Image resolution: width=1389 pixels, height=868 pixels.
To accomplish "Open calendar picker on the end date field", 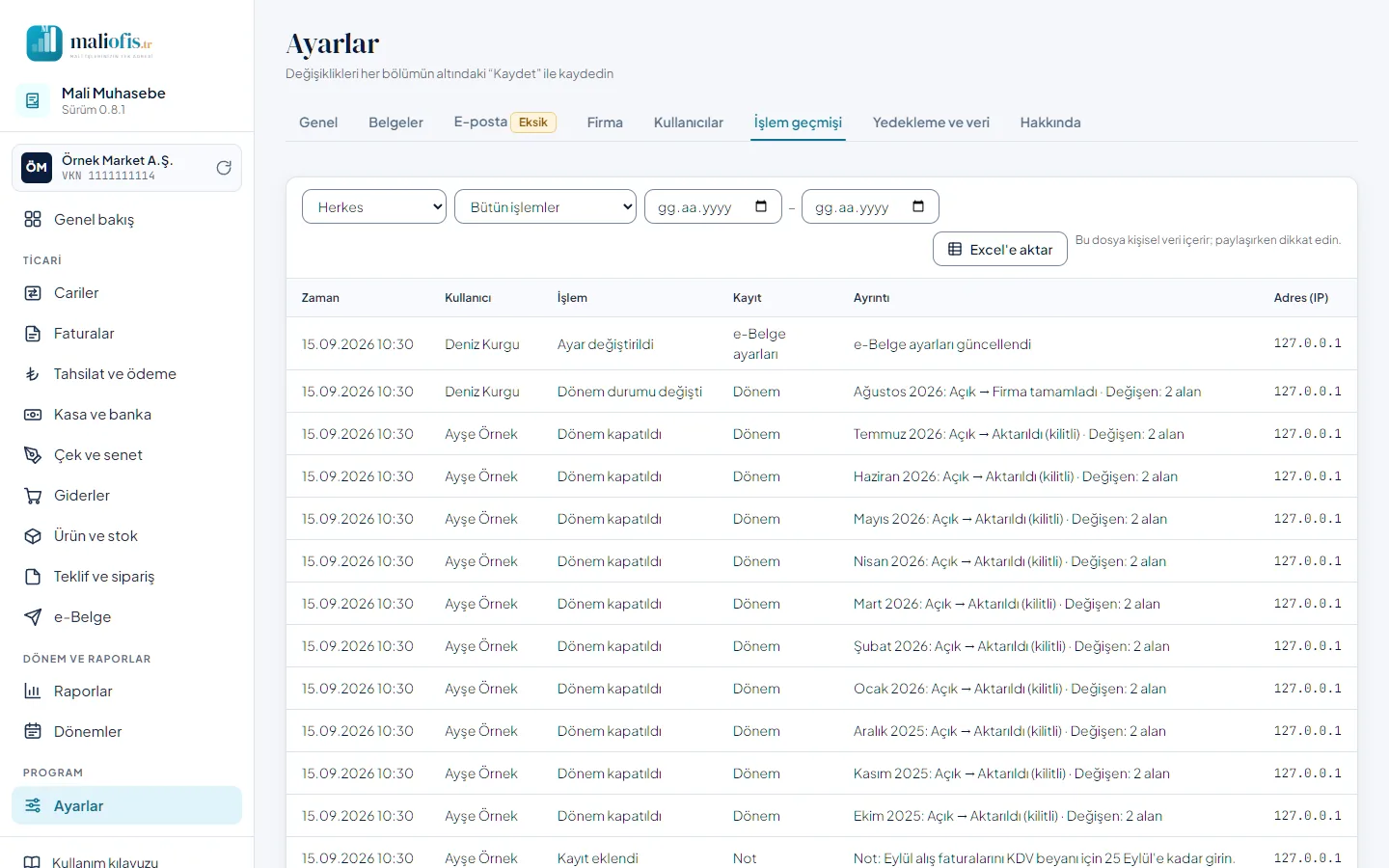I will pos(918,206).
